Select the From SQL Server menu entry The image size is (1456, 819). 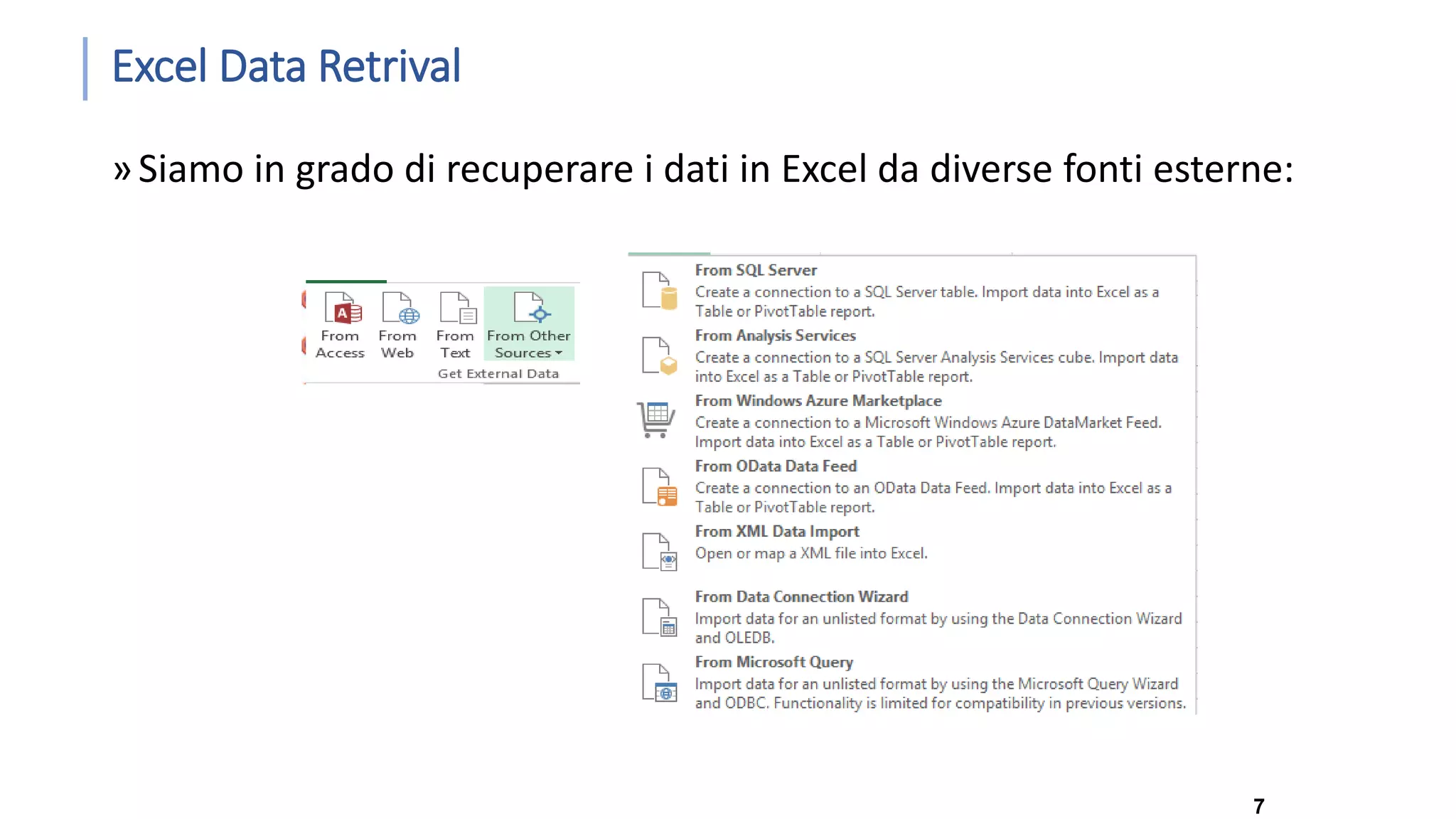tap(911, 290)
